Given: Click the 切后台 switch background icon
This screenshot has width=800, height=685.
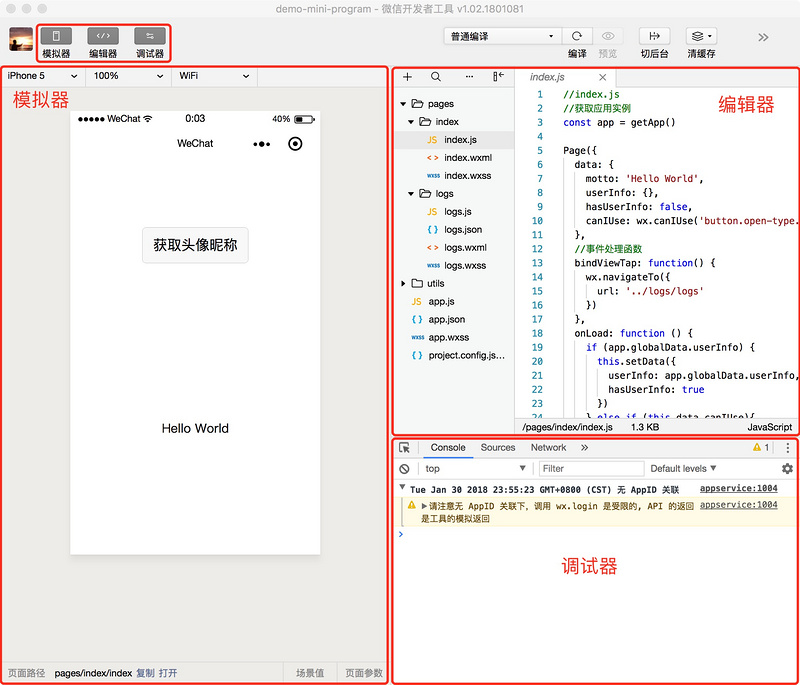Looking at the screenshot, I should pos(655,36).
